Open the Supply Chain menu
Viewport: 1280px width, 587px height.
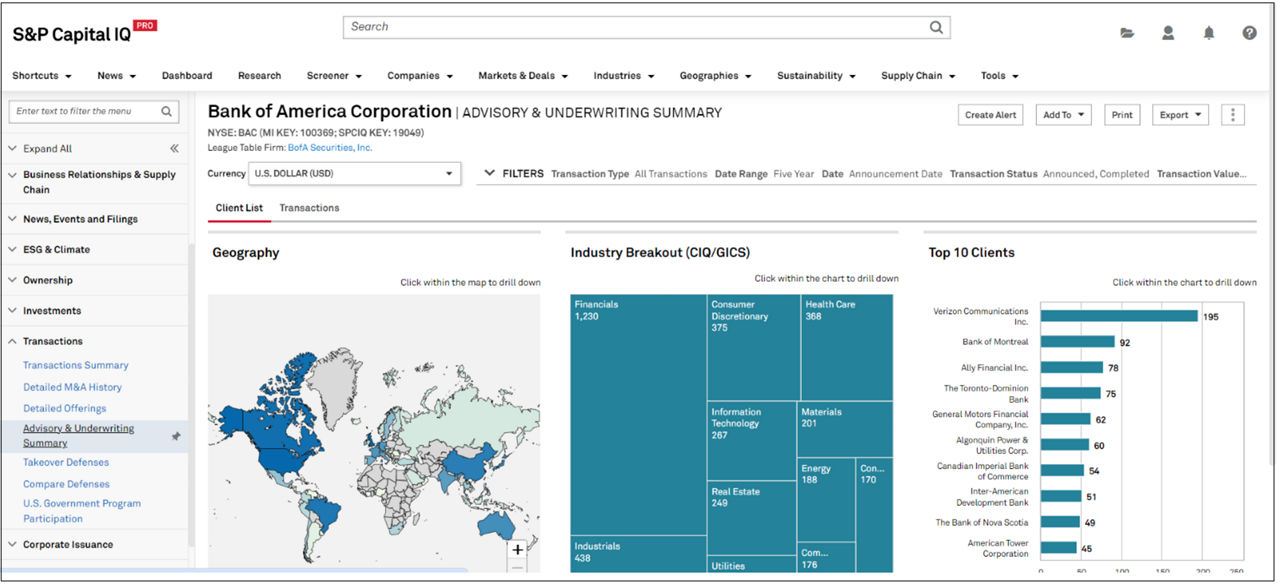[918, 76]
